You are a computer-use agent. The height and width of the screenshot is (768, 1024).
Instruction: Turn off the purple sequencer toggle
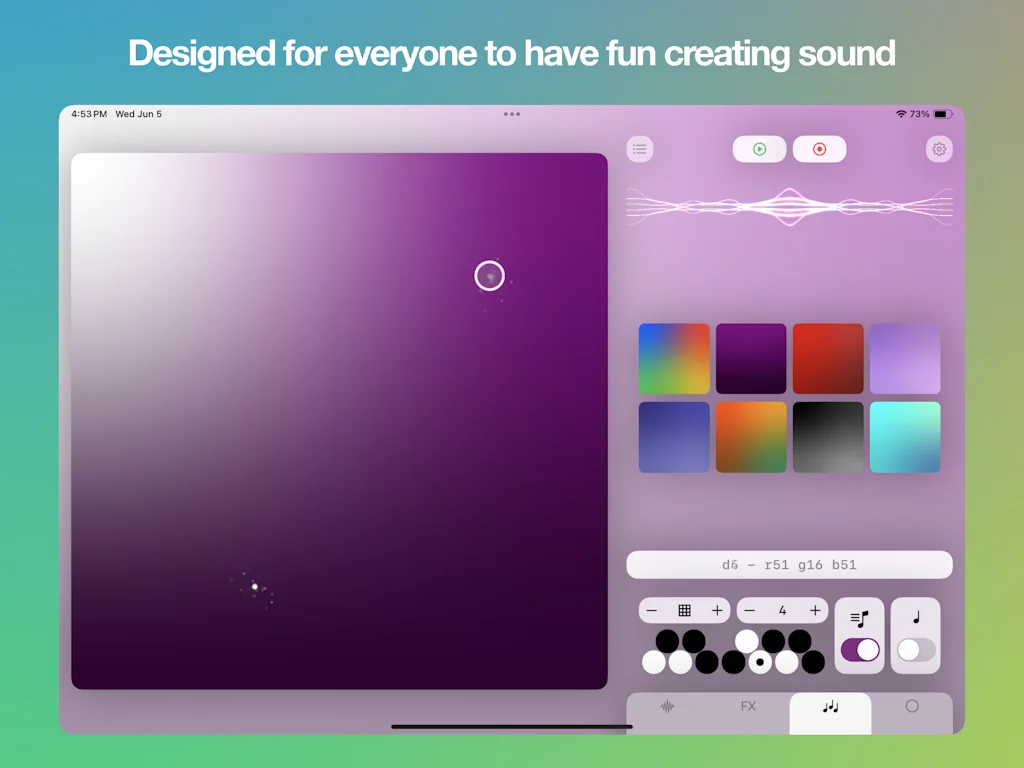pyautogui.click(x=861, y=649)
